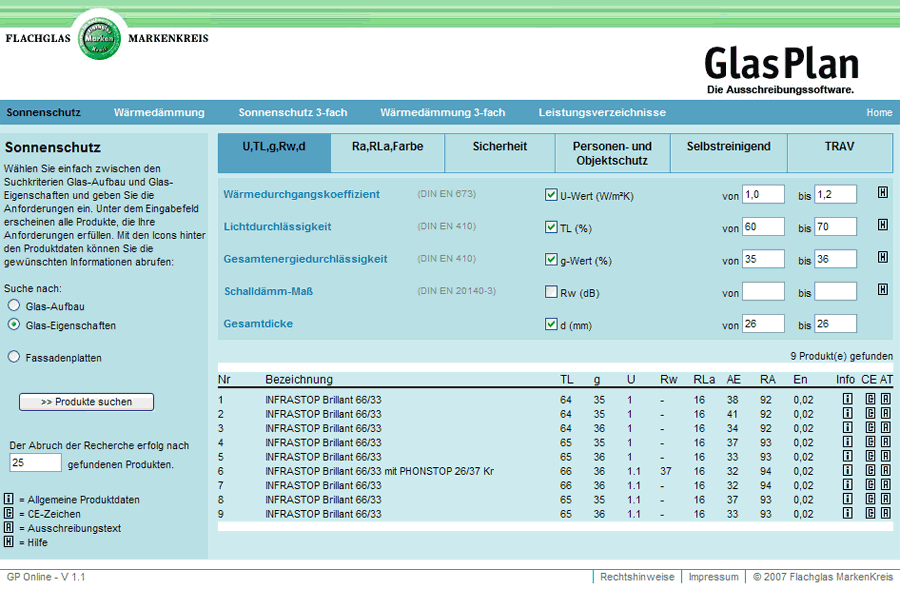Open help for Rw sound insulation row
Screen dimensions: 900x589
tap(883, 289)
